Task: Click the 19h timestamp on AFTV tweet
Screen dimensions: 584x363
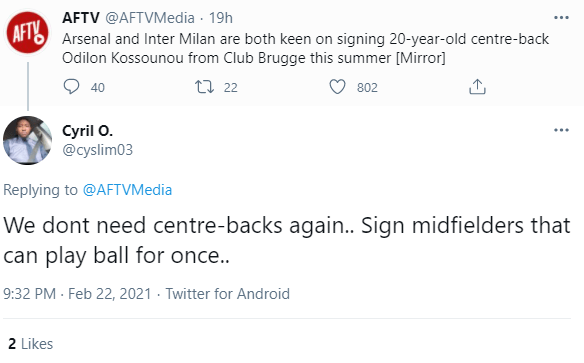Action: coord(220,17)
